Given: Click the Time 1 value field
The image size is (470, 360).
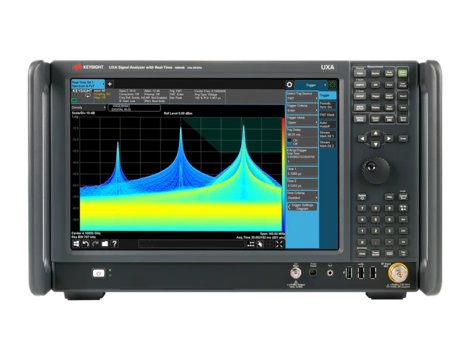Looking at the screenshot, I should tap(302, 173).
